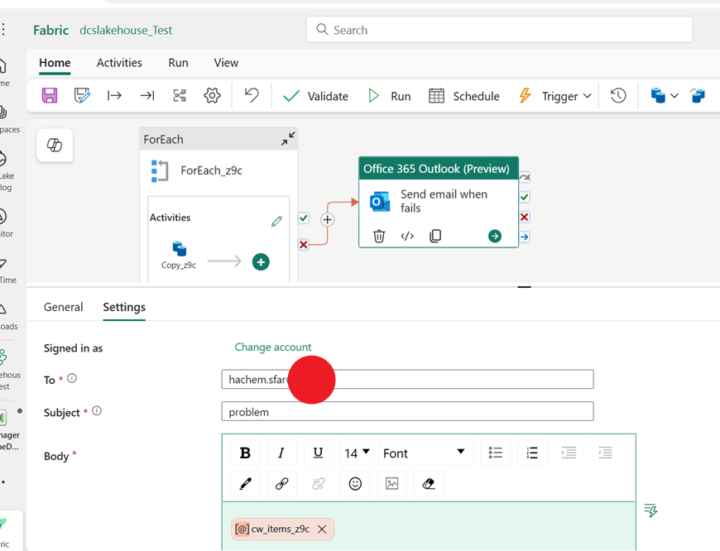
Task: Insert a bulleted list
Action: (x=495, y=453)
